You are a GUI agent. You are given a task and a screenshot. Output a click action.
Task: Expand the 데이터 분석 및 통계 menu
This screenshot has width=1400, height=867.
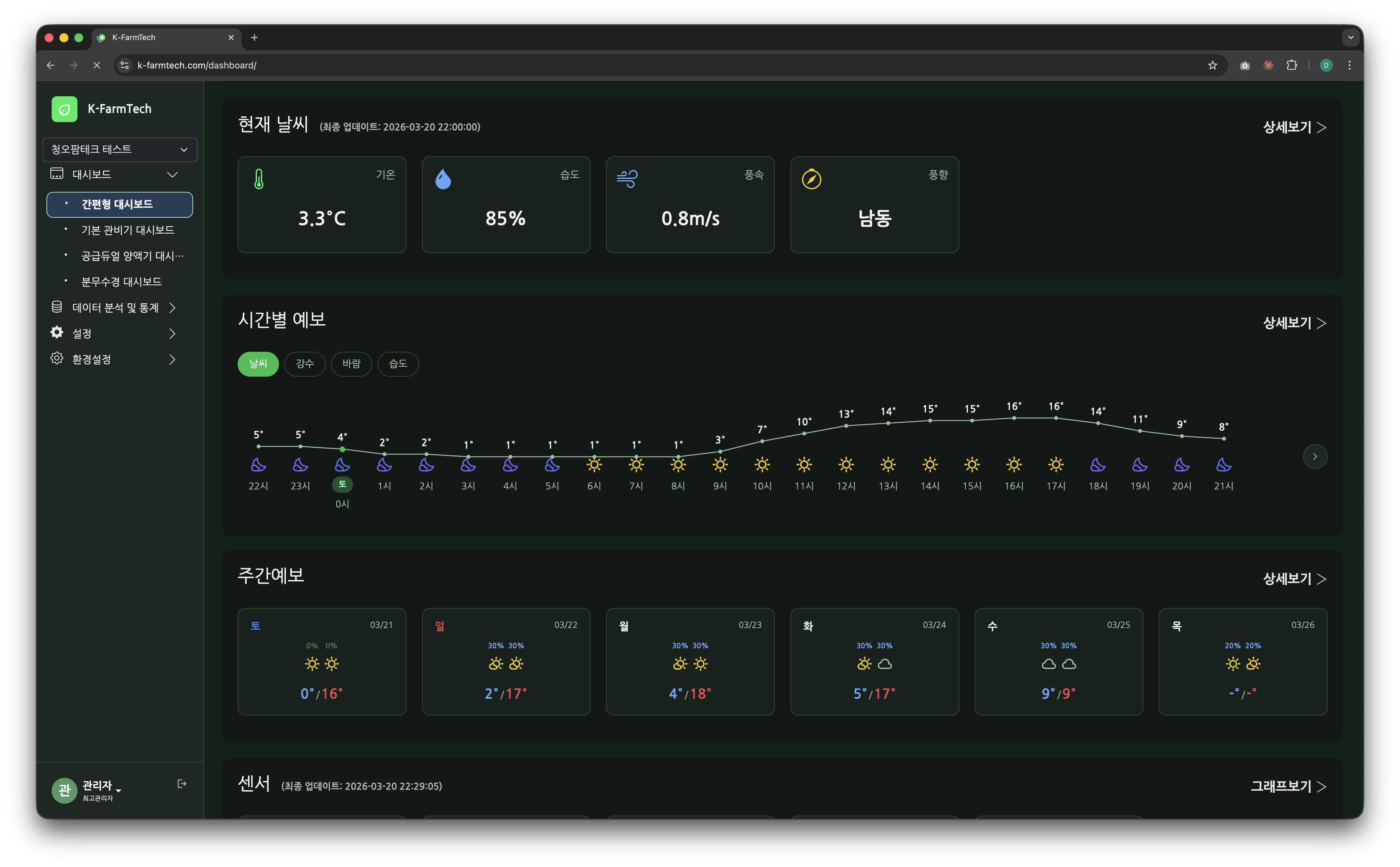[115, 308]
